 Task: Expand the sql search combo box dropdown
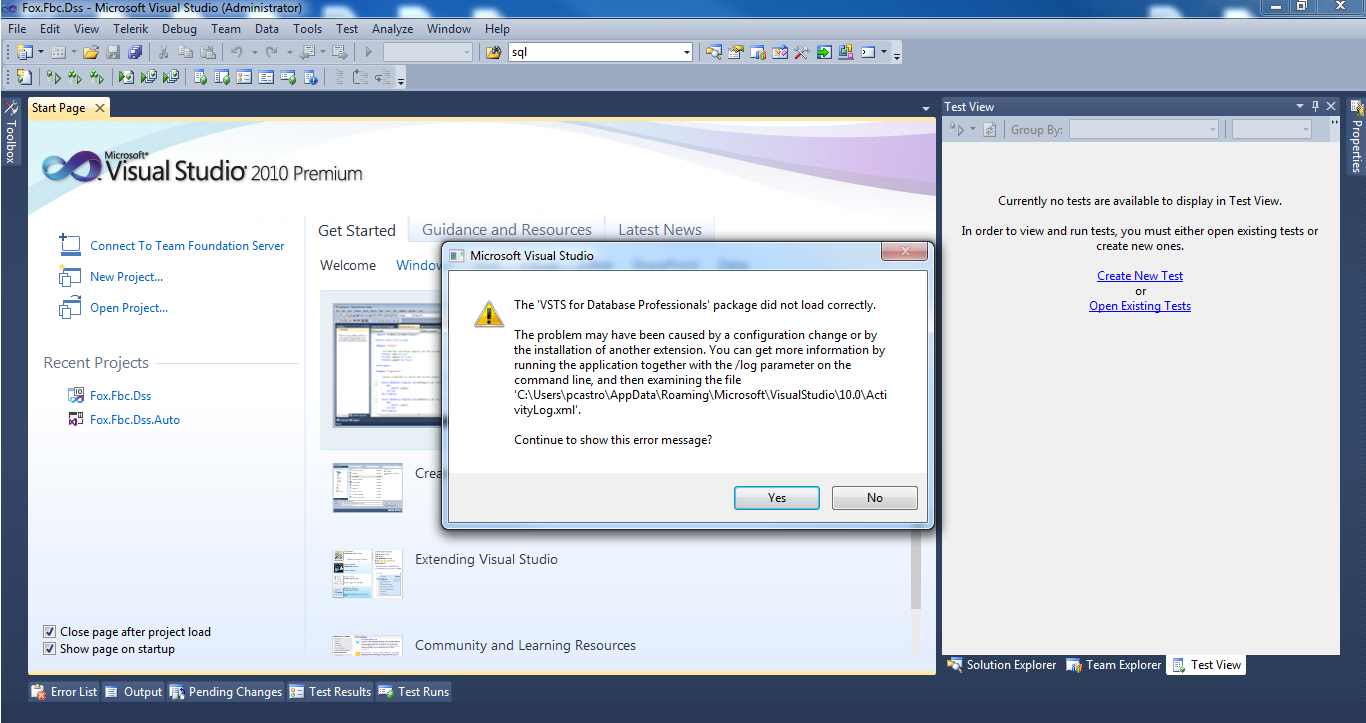click(686, 52)
